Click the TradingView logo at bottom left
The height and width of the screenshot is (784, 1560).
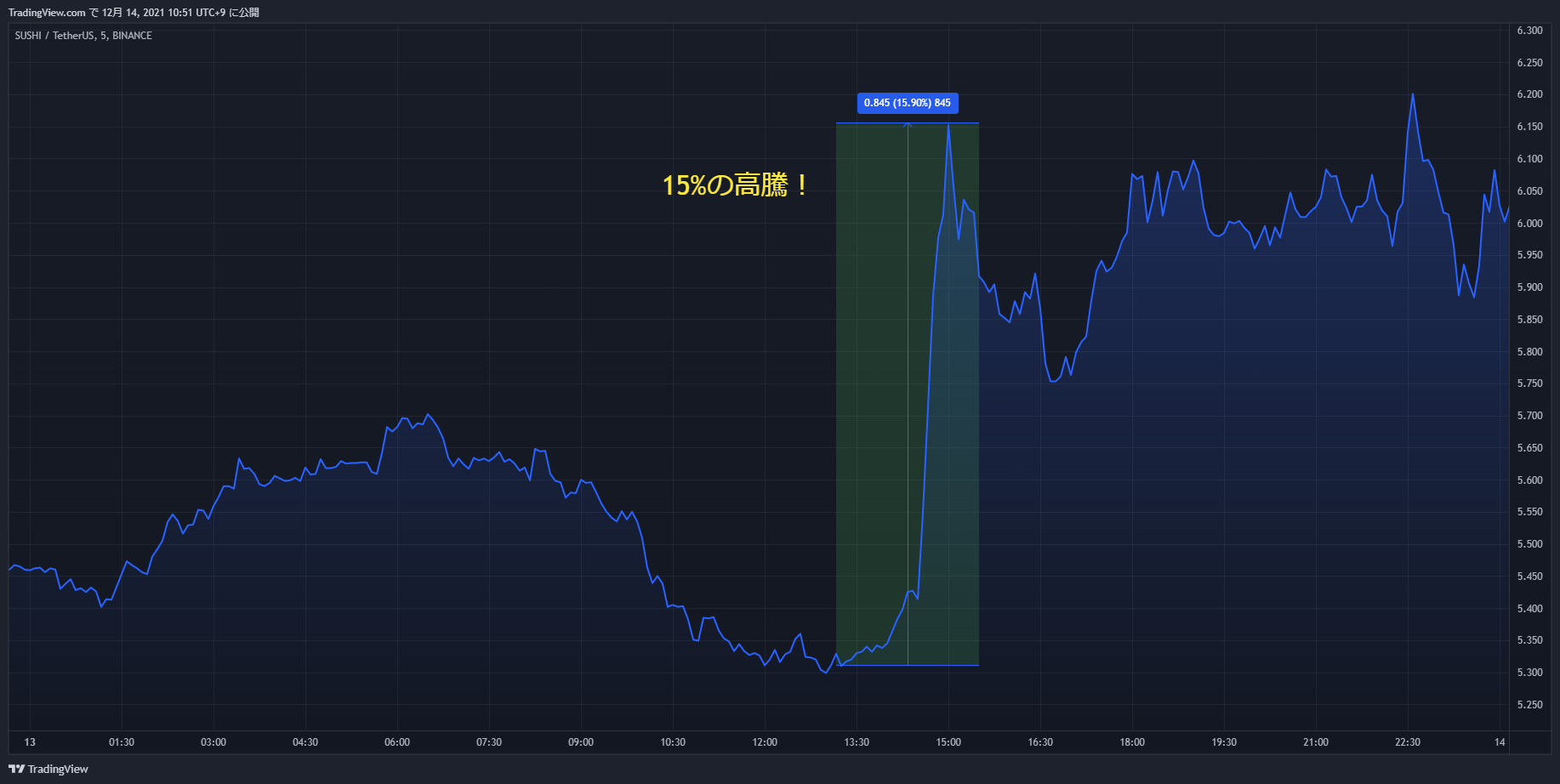(48, 769)
